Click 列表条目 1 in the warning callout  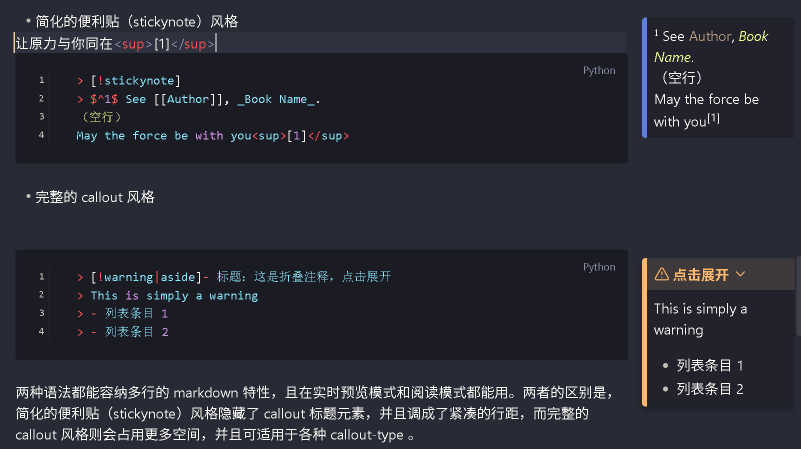[710, 366]
